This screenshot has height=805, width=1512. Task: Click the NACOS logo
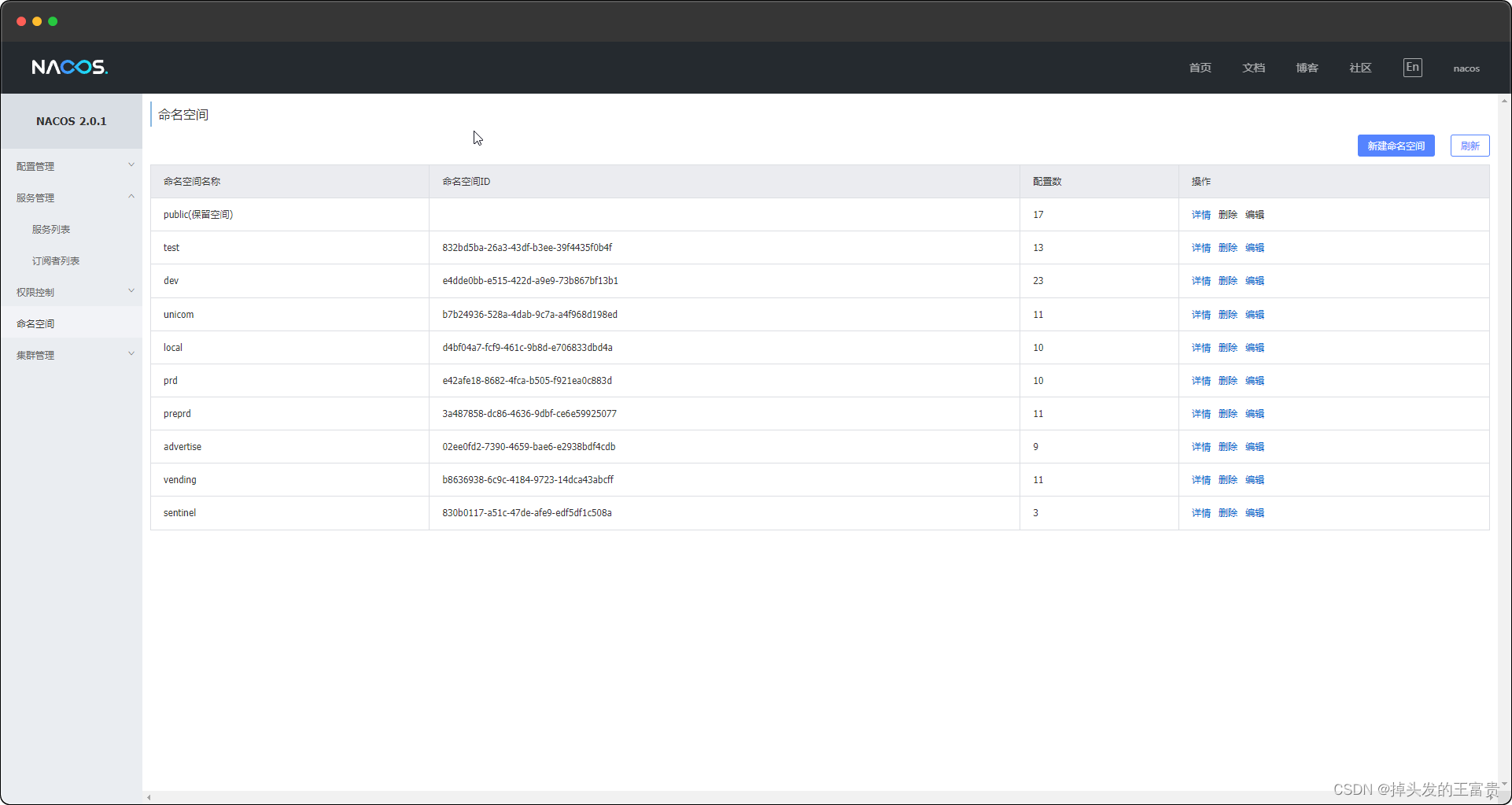(x=69, y=67)
